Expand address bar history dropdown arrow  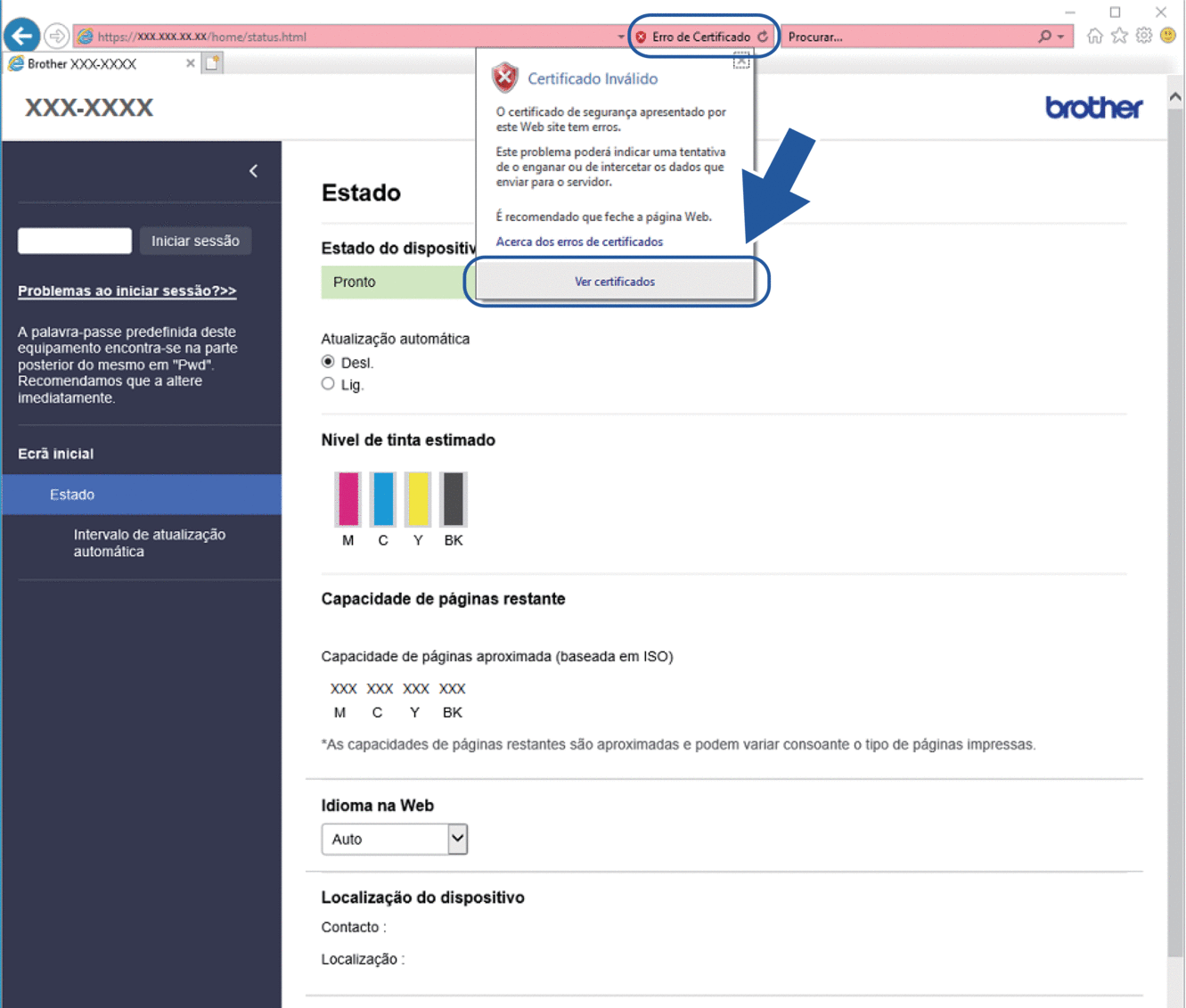pos(621,37)
